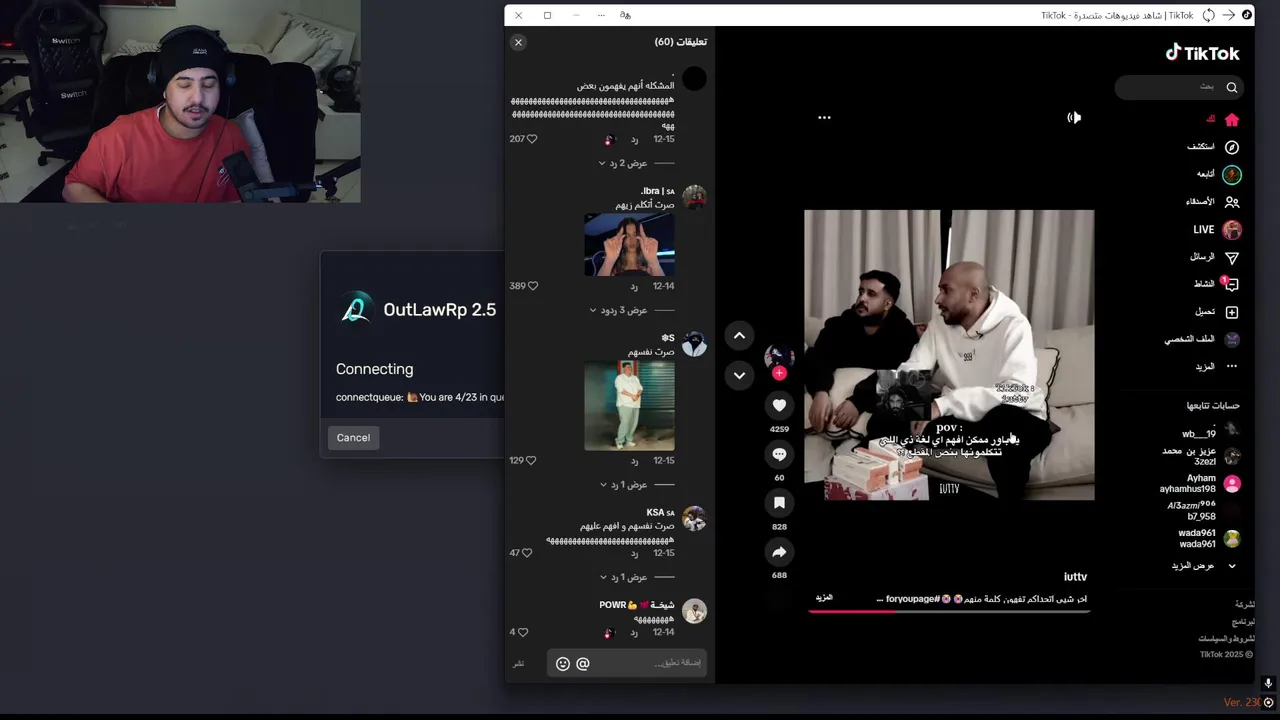The image size is (1280, 720).
Task: Expand more followed accounts list
Action: [1205, 566]
